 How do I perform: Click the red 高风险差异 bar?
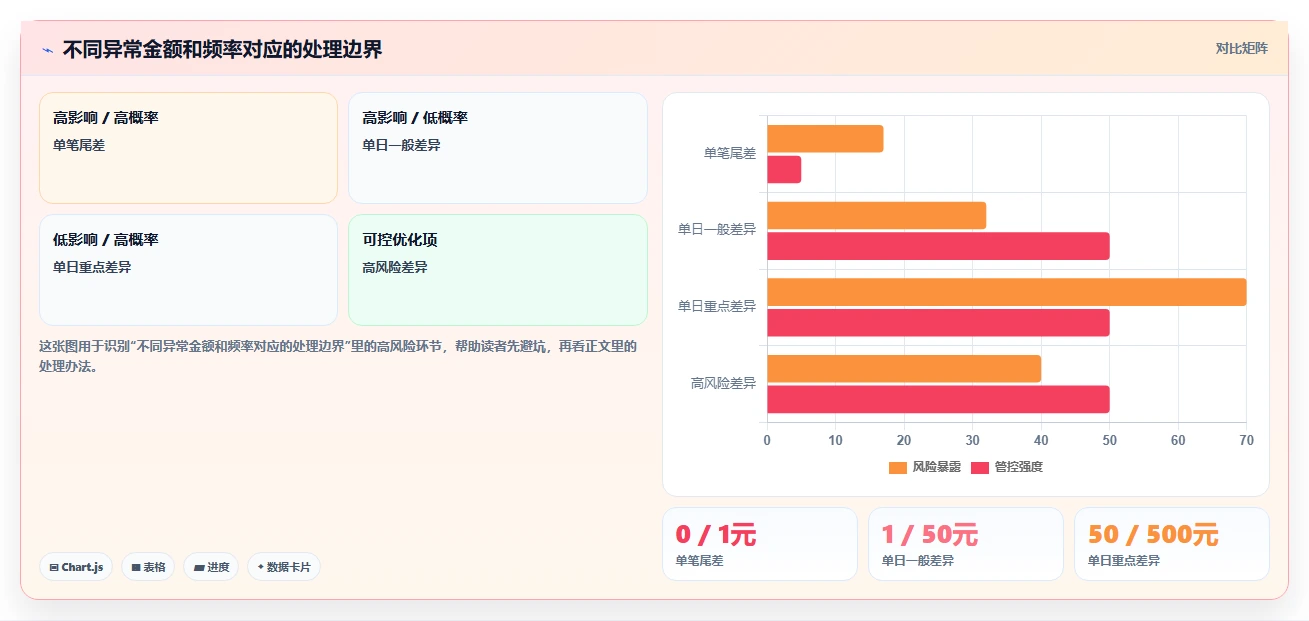pos(938,399)
